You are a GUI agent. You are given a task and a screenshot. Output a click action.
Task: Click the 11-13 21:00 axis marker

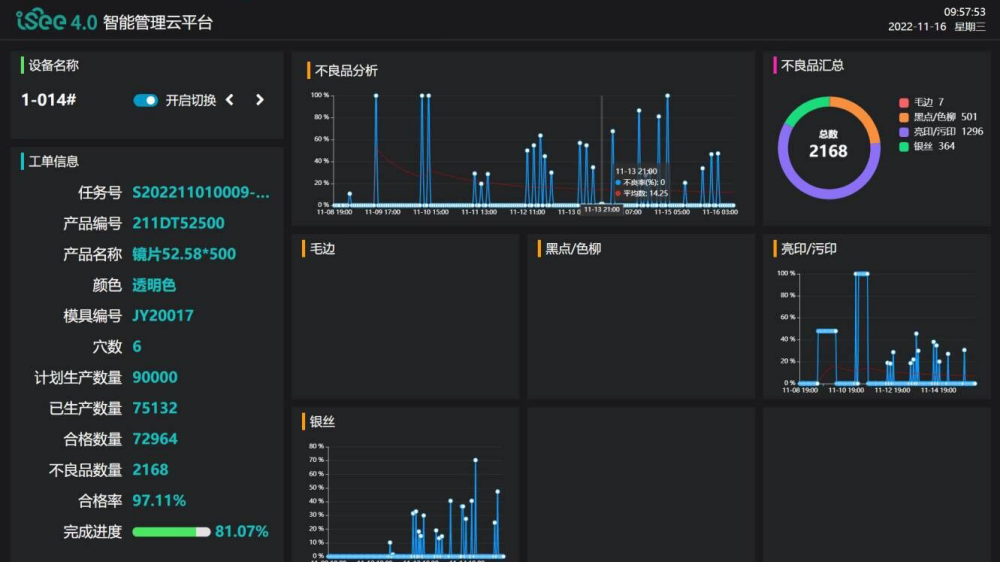(x=602, y=210)
